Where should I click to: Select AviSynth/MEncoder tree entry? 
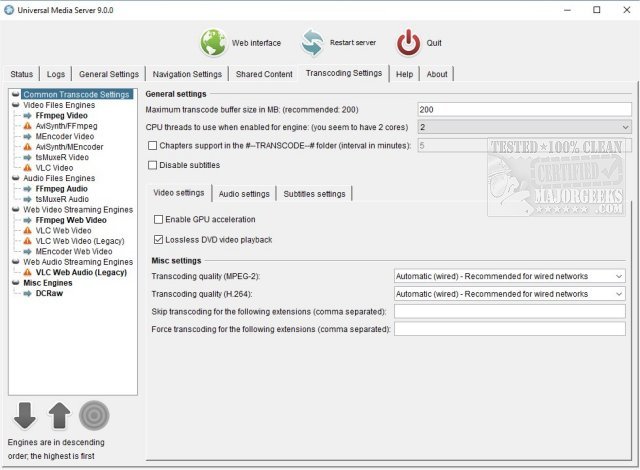[x=69, y=146]
